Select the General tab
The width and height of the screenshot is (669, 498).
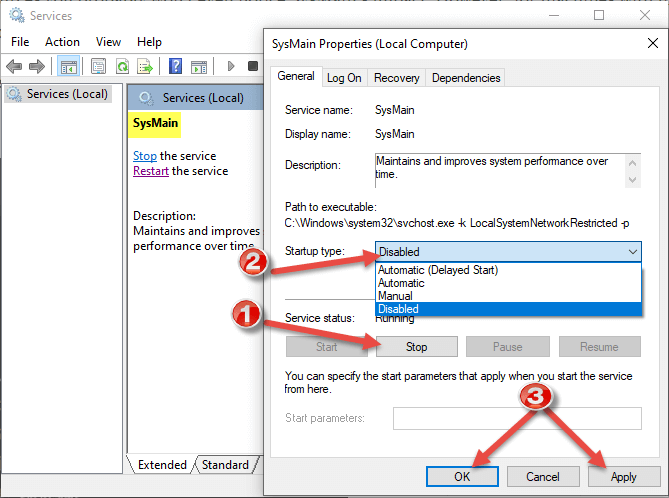(x=296, y=76)
